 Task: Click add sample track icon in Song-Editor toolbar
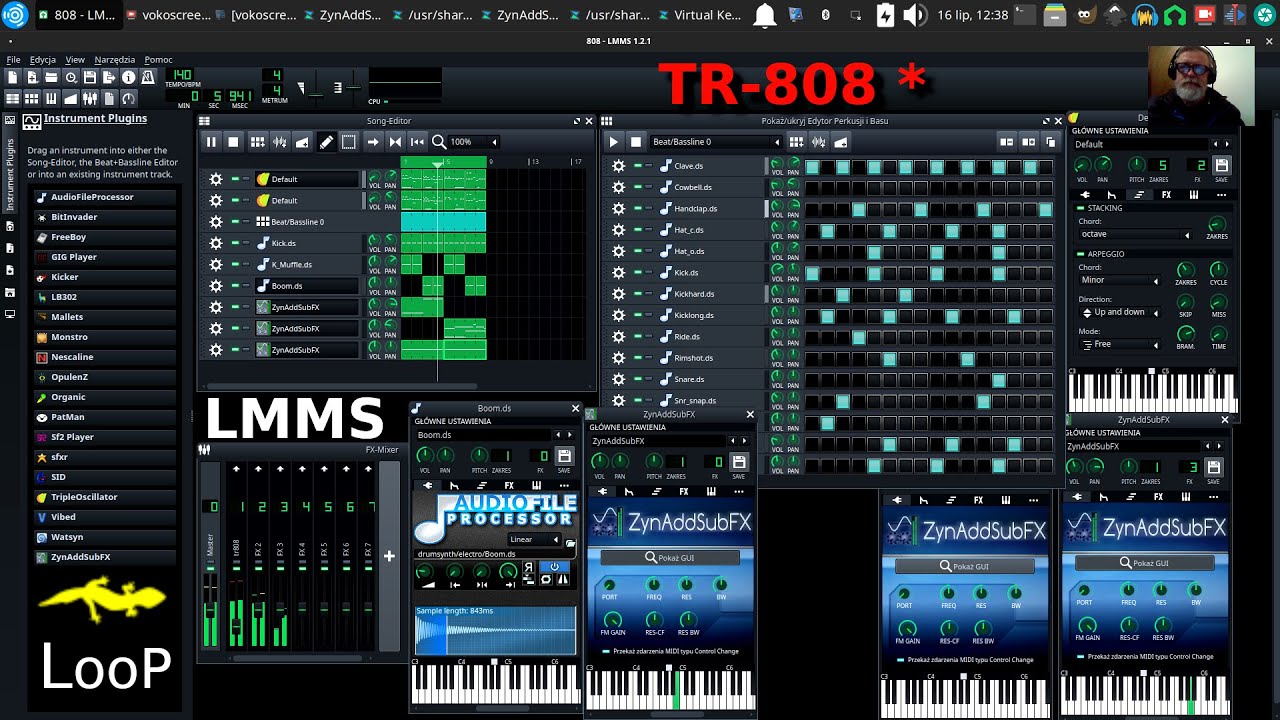(279, 142)
